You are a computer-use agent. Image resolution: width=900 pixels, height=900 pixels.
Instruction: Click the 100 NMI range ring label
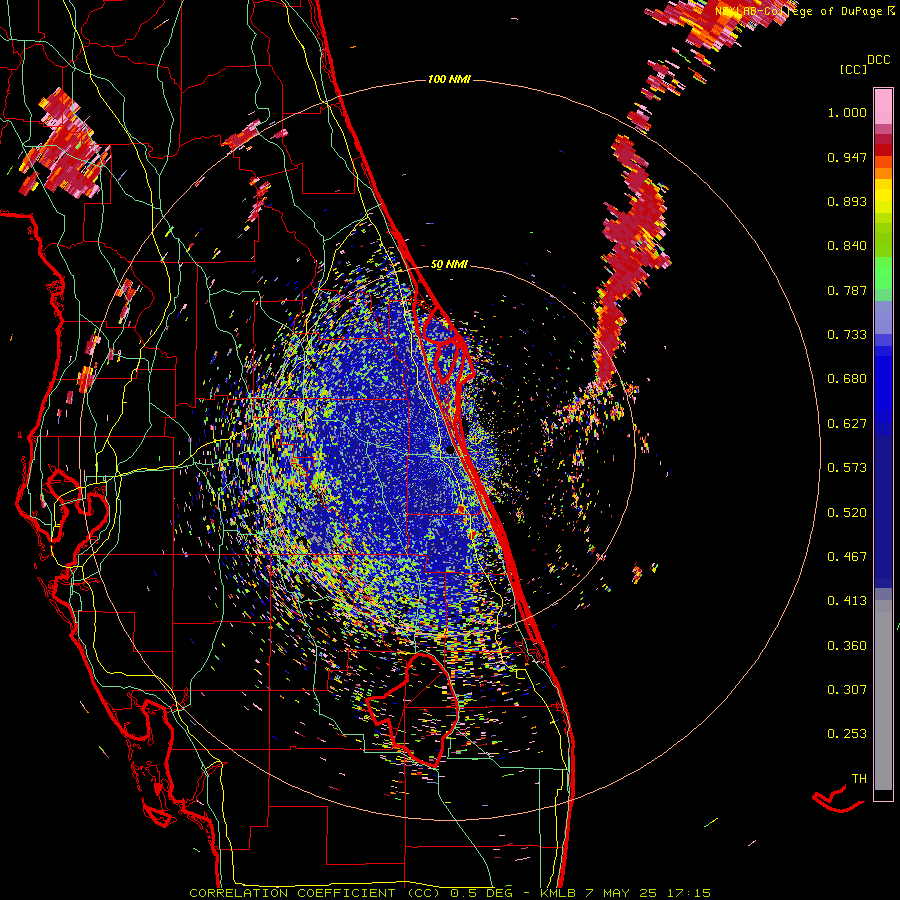pos(449,79)
